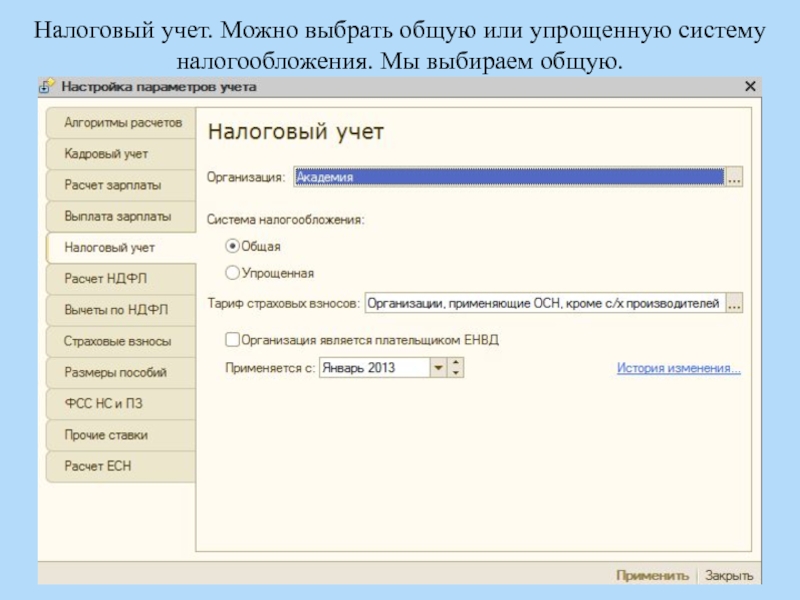
Task: Click the window icon in the title bar
Action: pos(48,87)
